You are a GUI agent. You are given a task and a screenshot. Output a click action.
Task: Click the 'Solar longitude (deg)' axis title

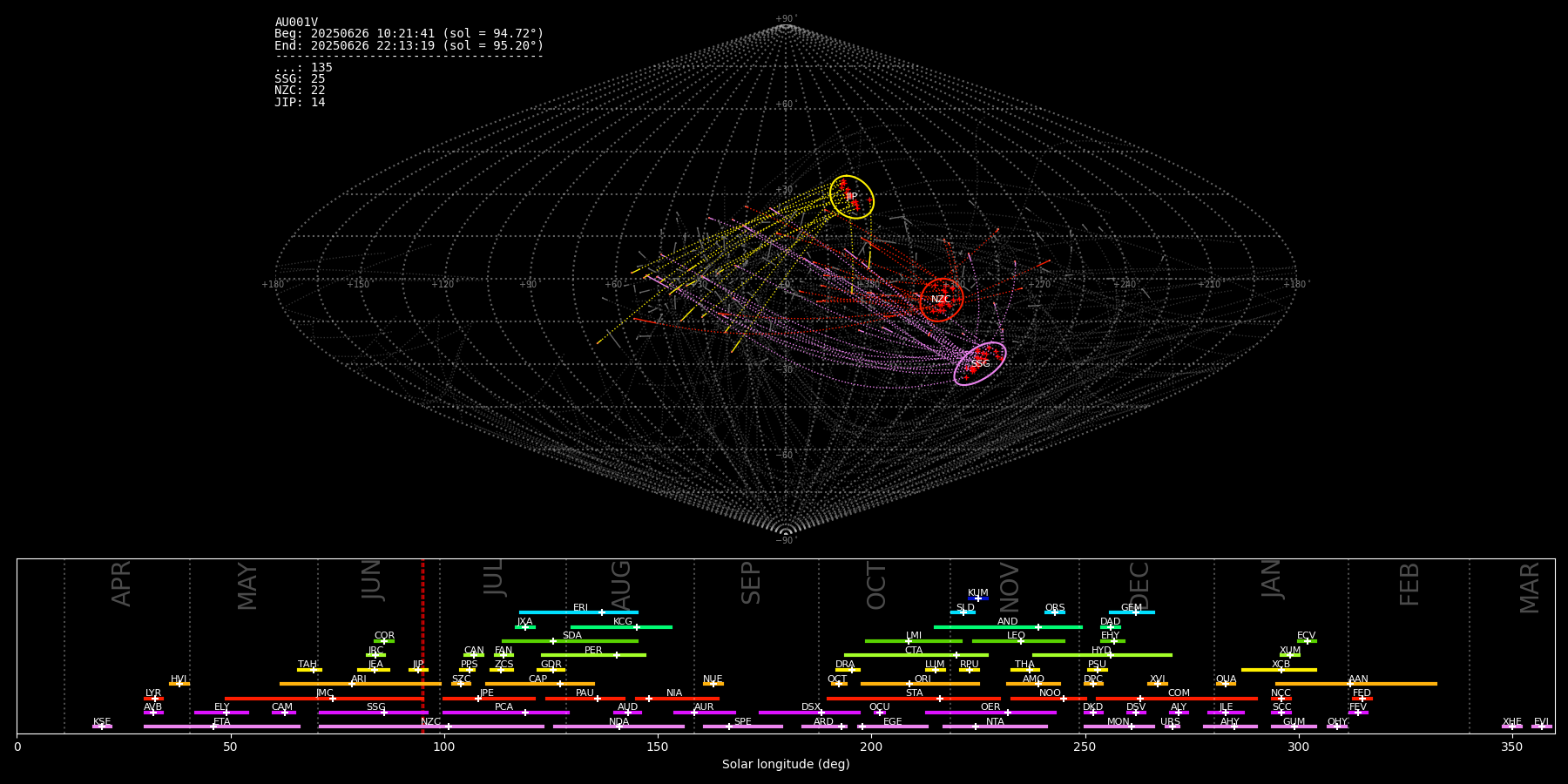point(786,764)
